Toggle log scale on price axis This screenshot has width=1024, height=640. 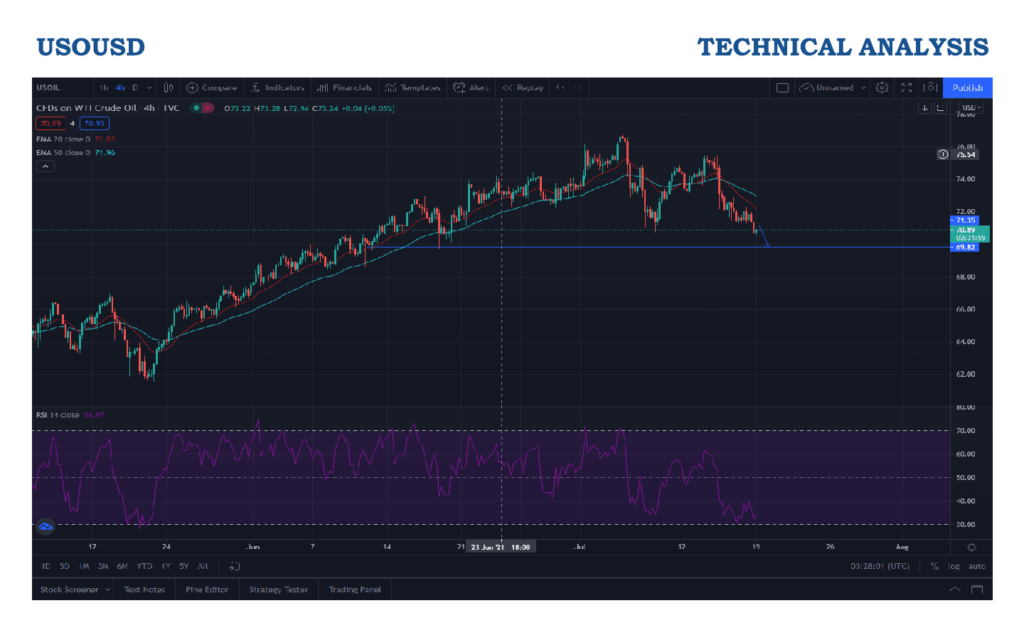click(x=953, y=566)
